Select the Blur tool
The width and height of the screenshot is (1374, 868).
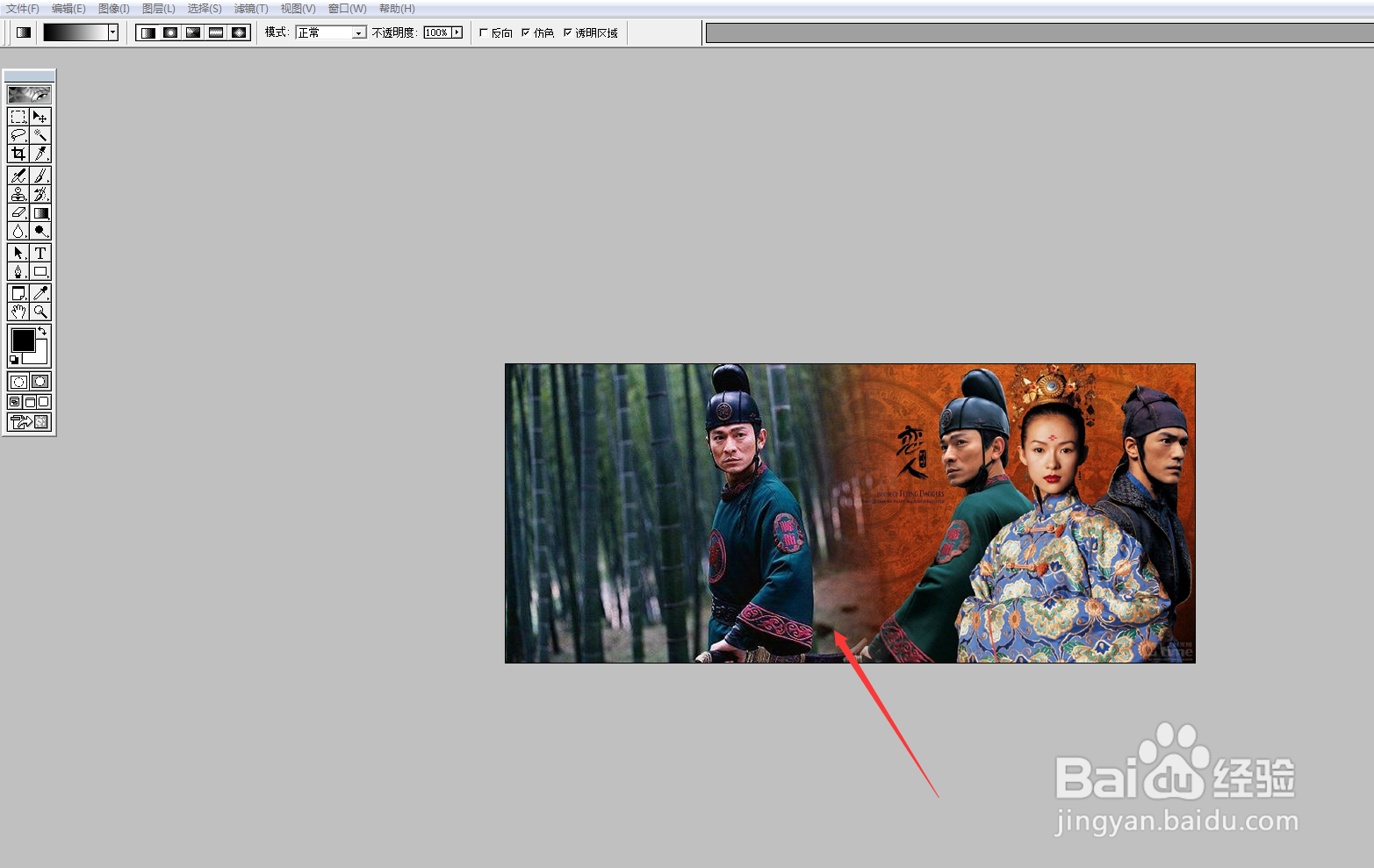18,231
